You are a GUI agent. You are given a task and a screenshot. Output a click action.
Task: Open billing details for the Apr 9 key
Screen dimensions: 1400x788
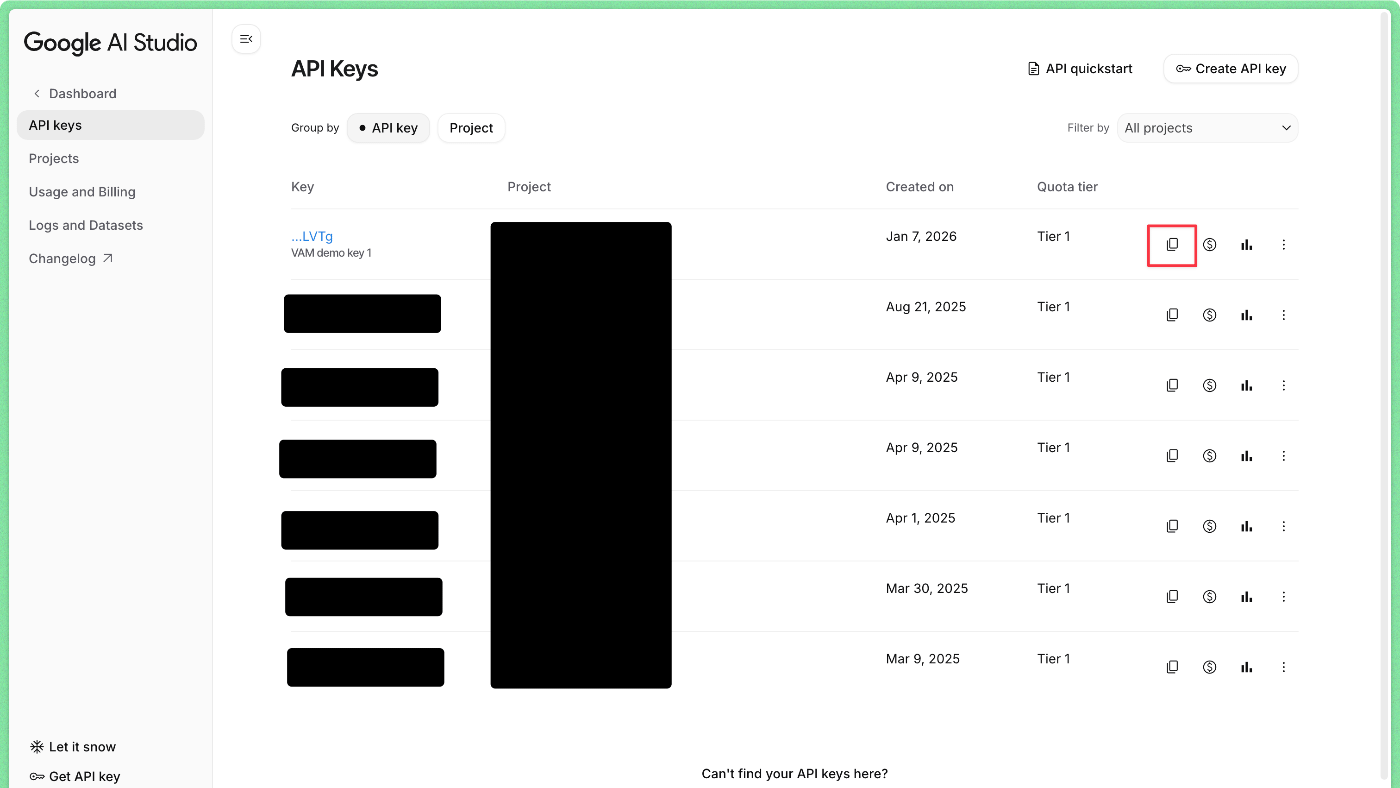point(1209,385)
